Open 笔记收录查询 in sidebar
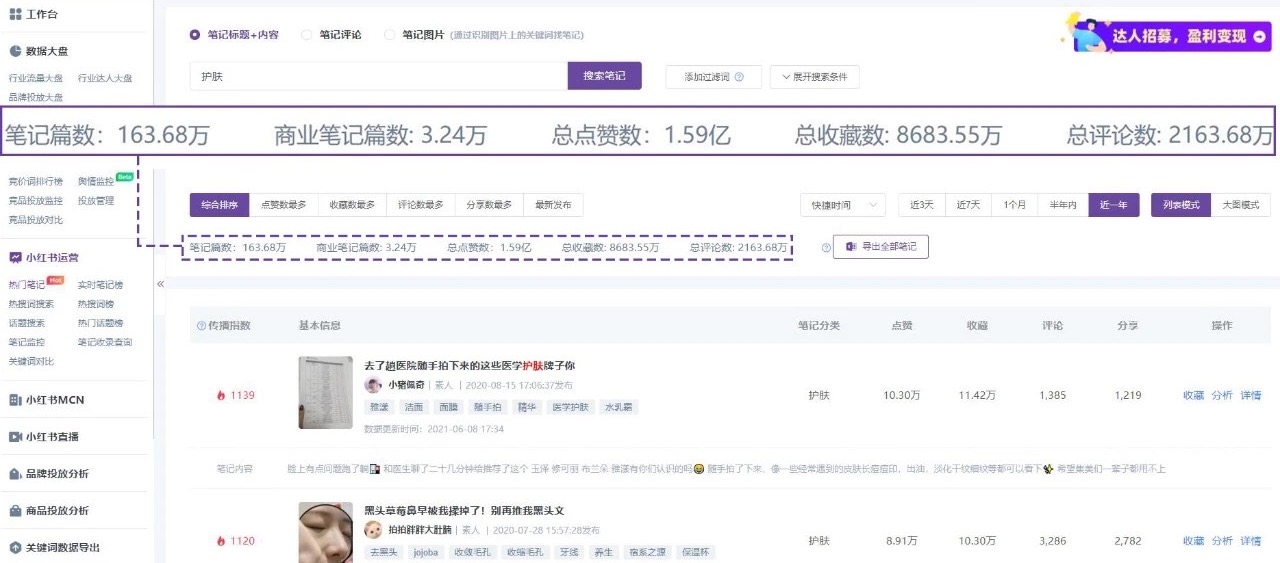The image size is (1280, 563). [105, 342]
